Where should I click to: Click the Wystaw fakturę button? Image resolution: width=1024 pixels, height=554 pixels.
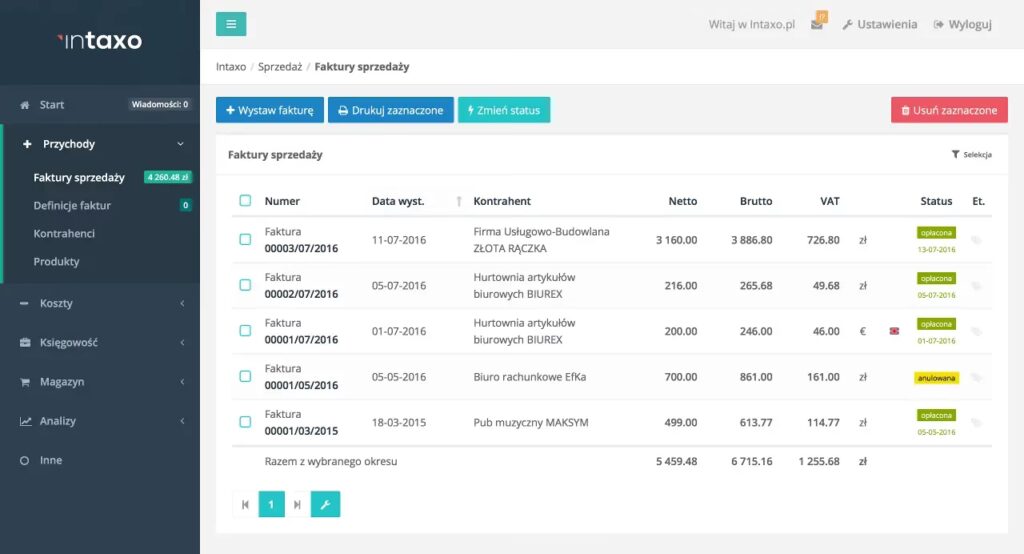point(269,110)
